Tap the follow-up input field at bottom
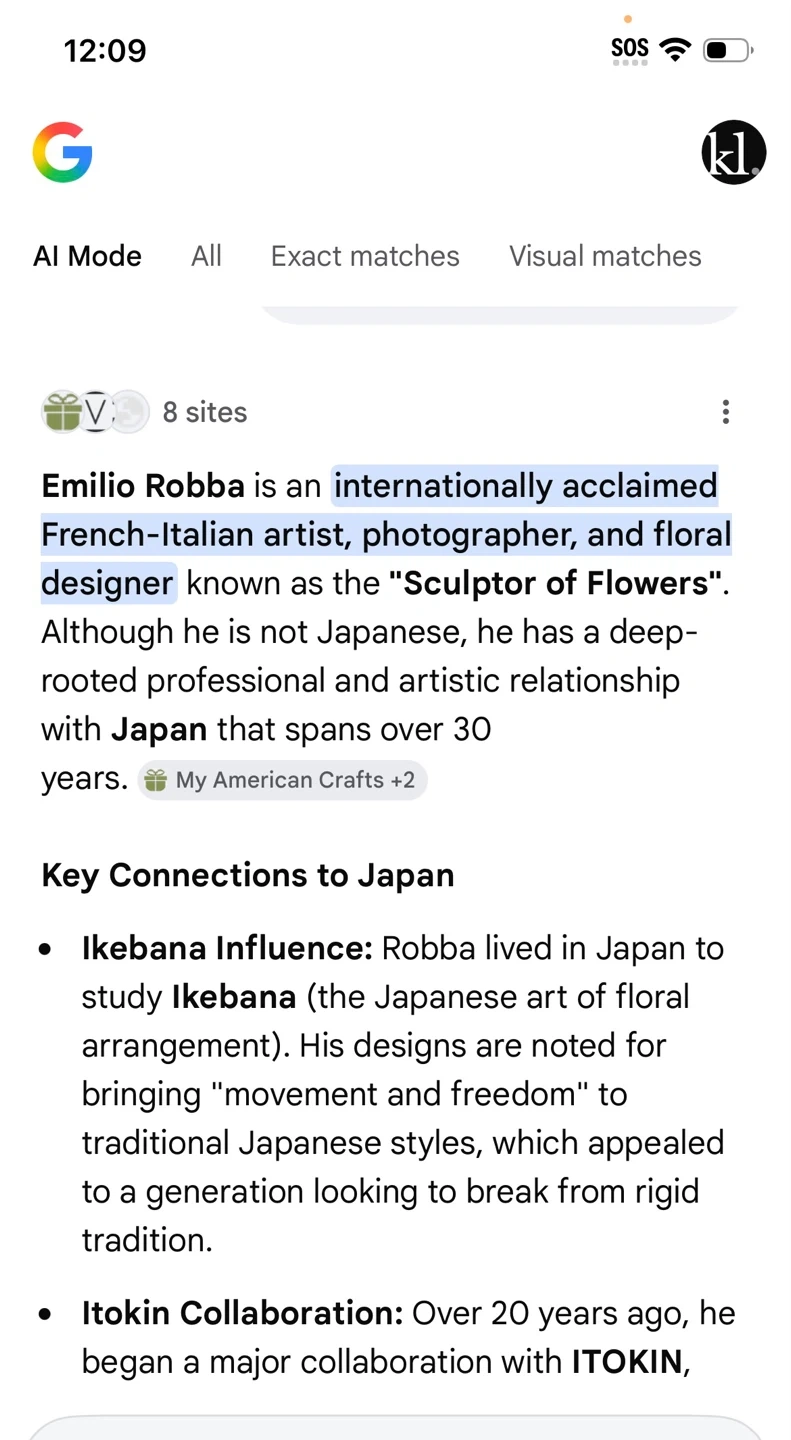 coord(395,1428)
